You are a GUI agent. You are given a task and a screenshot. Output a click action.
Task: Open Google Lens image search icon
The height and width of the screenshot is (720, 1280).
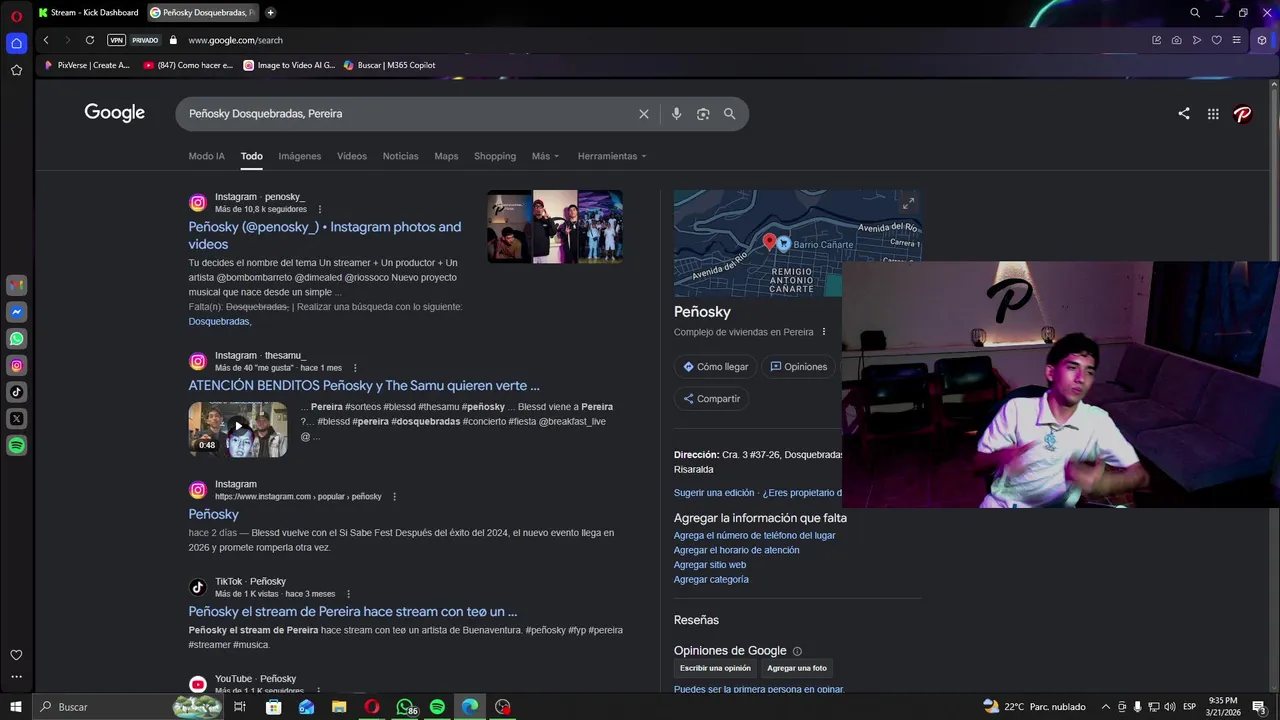tap(703, 114)
